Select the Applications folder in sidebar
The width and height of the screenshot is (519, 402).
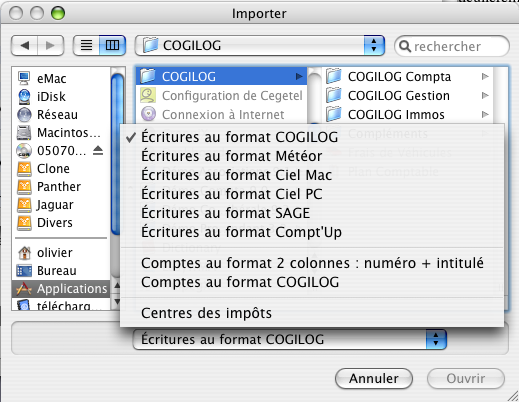[62, 289]
